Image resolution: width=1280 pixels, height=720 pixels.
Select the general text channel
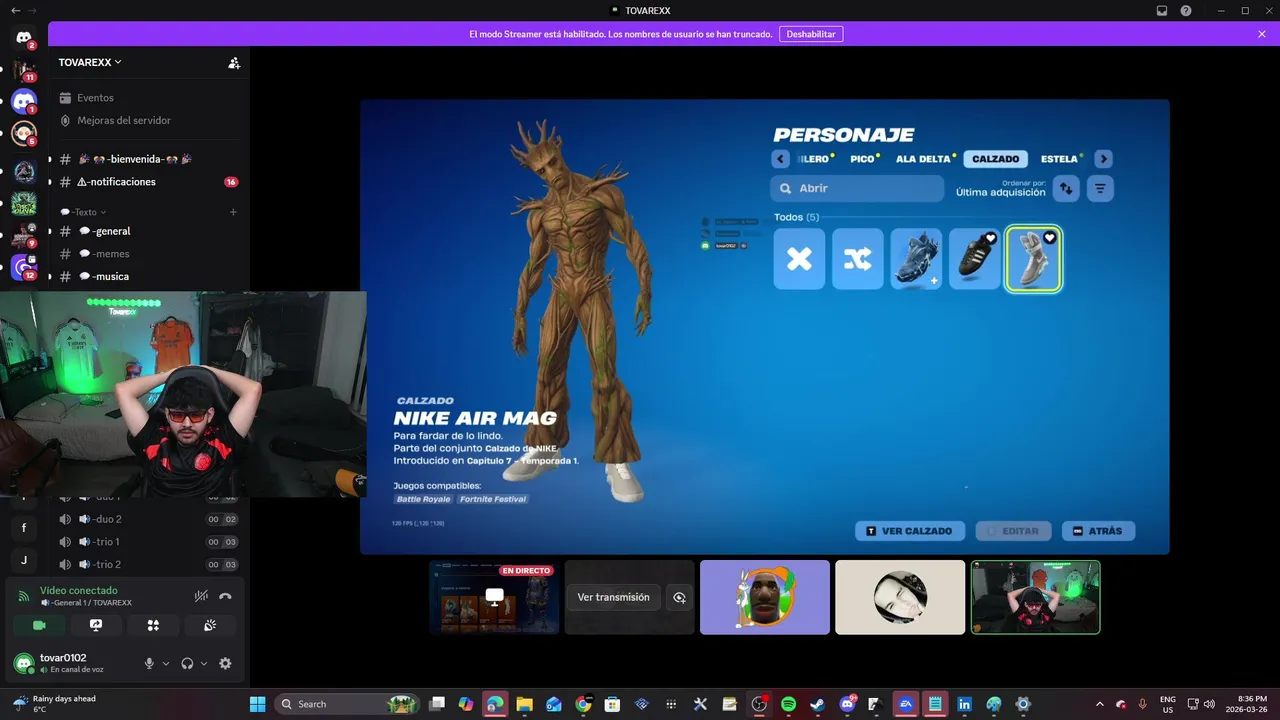pyautogui.click(x=149, y=231)
